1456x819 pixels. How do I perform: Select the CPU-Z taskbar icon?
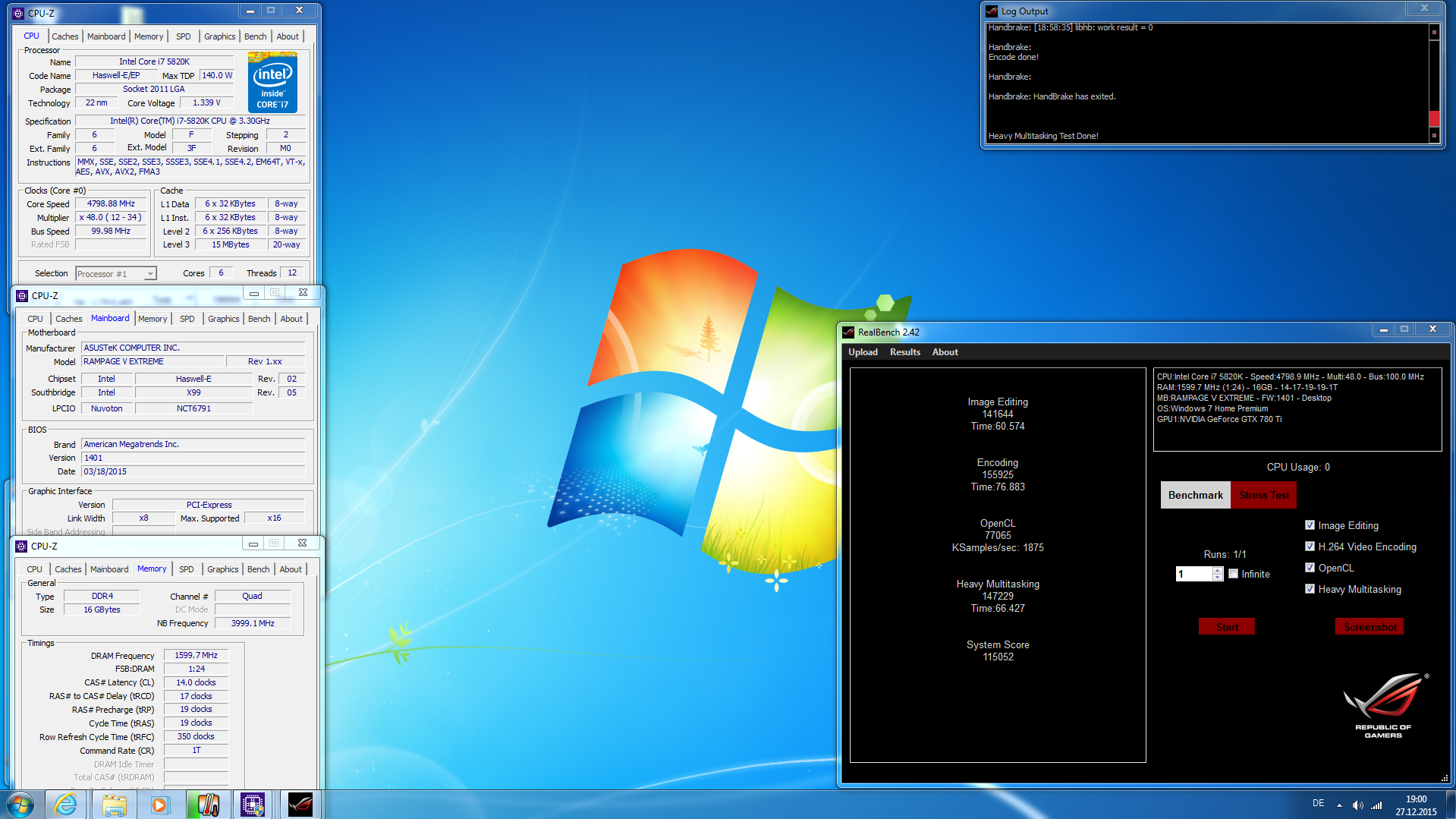253,805
